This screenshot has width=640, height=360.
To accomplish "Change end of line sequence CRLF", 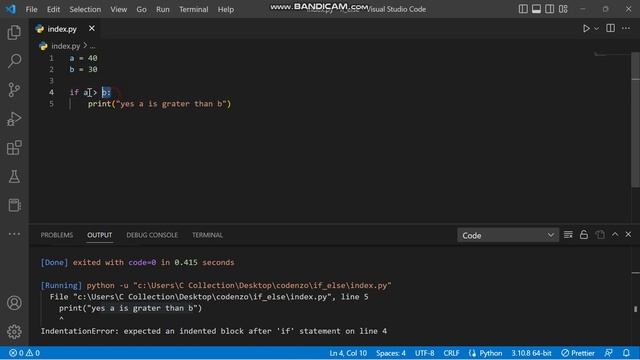I will pyautogui.click(x=451, y=353).
